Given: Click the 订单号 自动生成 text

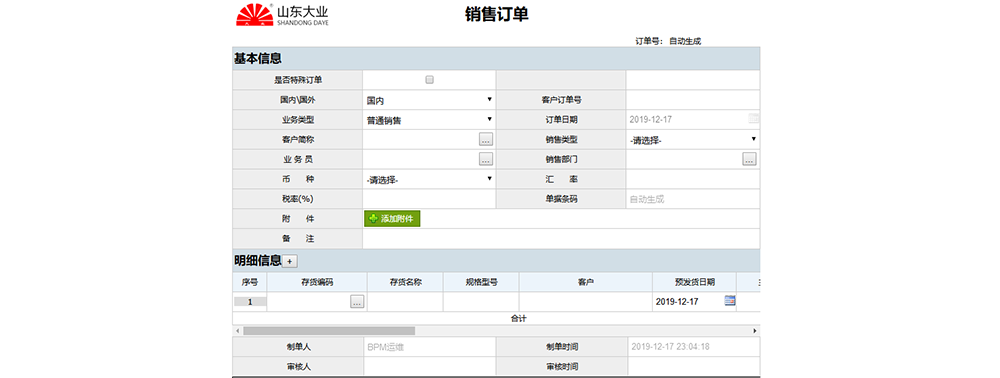Looking at the screenshot, I should (x=668, y=41).
